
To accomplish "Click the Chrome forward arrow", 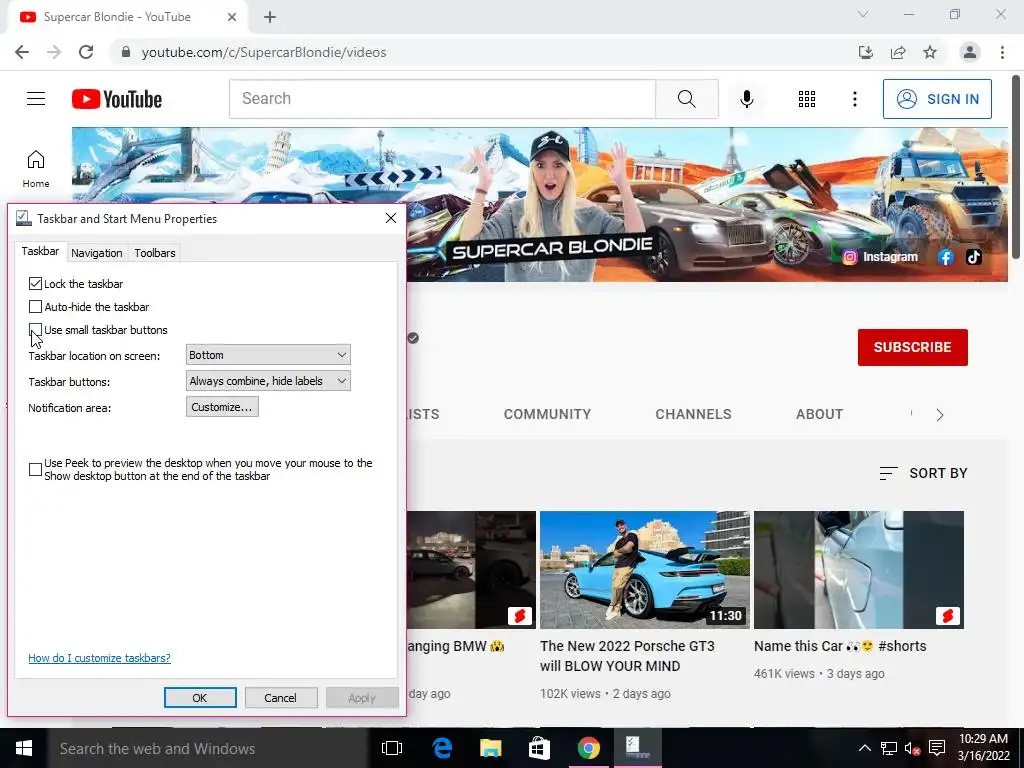I will point(54,52).
